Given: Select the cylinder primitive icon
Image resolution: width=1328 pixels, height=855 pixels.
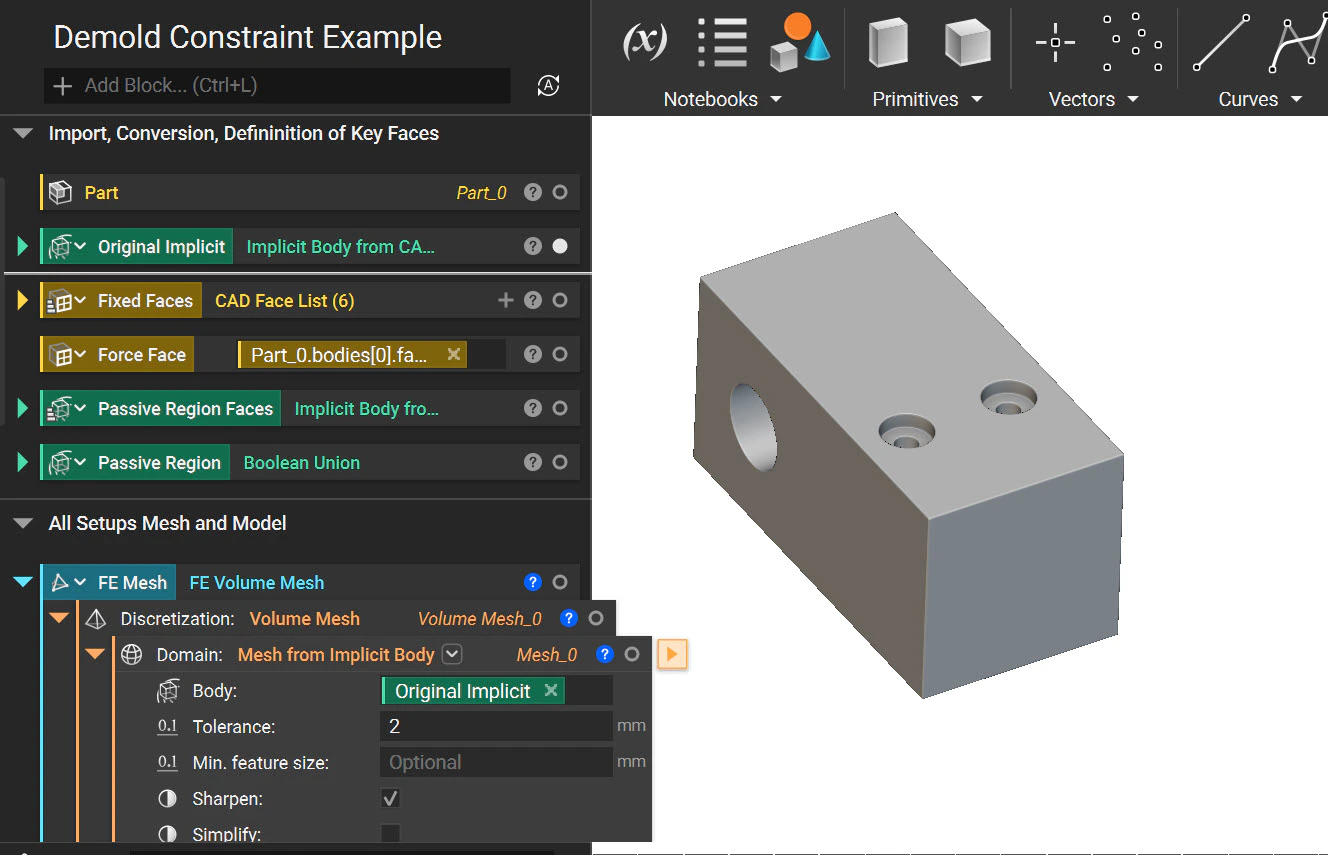Looking at the screenshot, I should coord(887,43).
